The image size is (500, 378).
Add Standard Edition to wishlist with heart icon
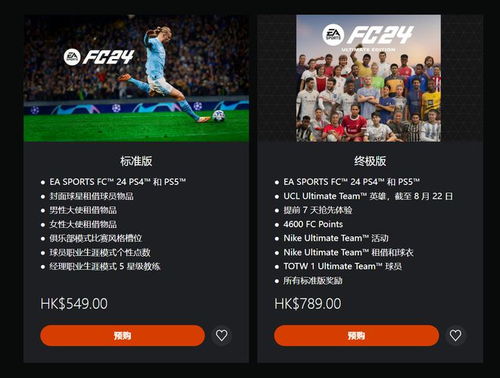pyautogui.click(x=222, y=335)
